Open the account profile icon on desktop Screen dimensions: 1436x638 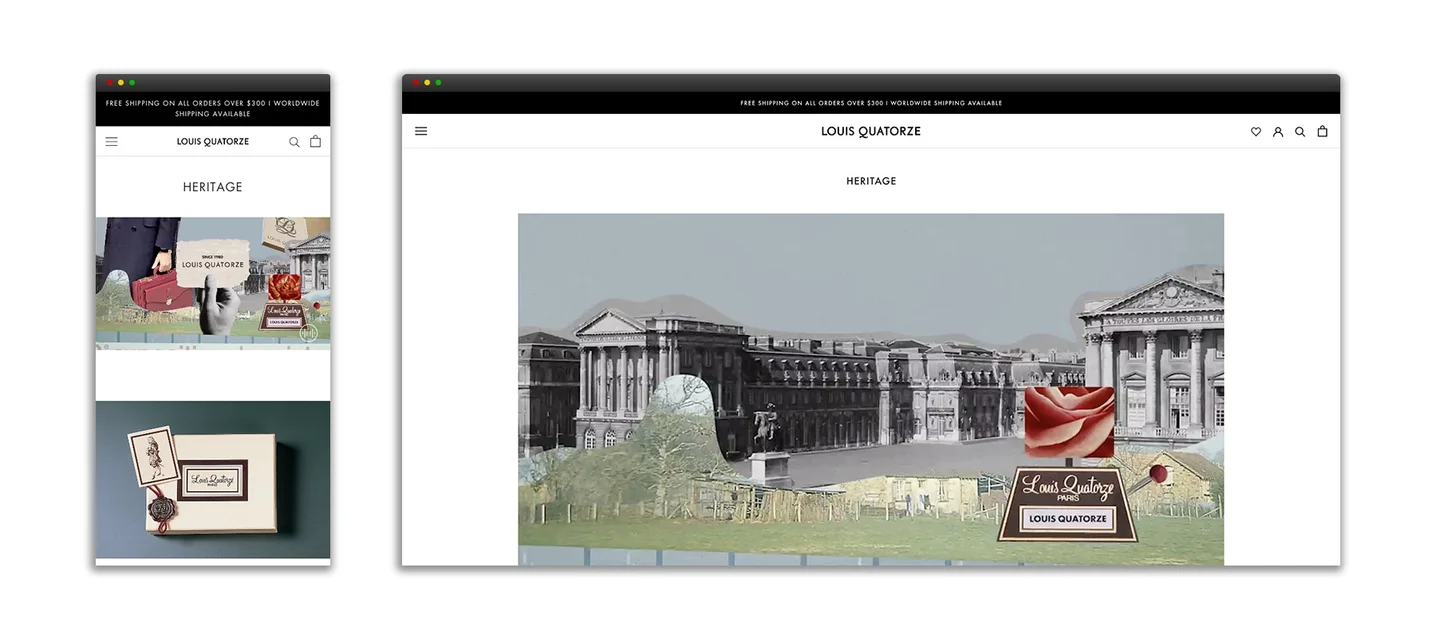tap(1278, 132)
